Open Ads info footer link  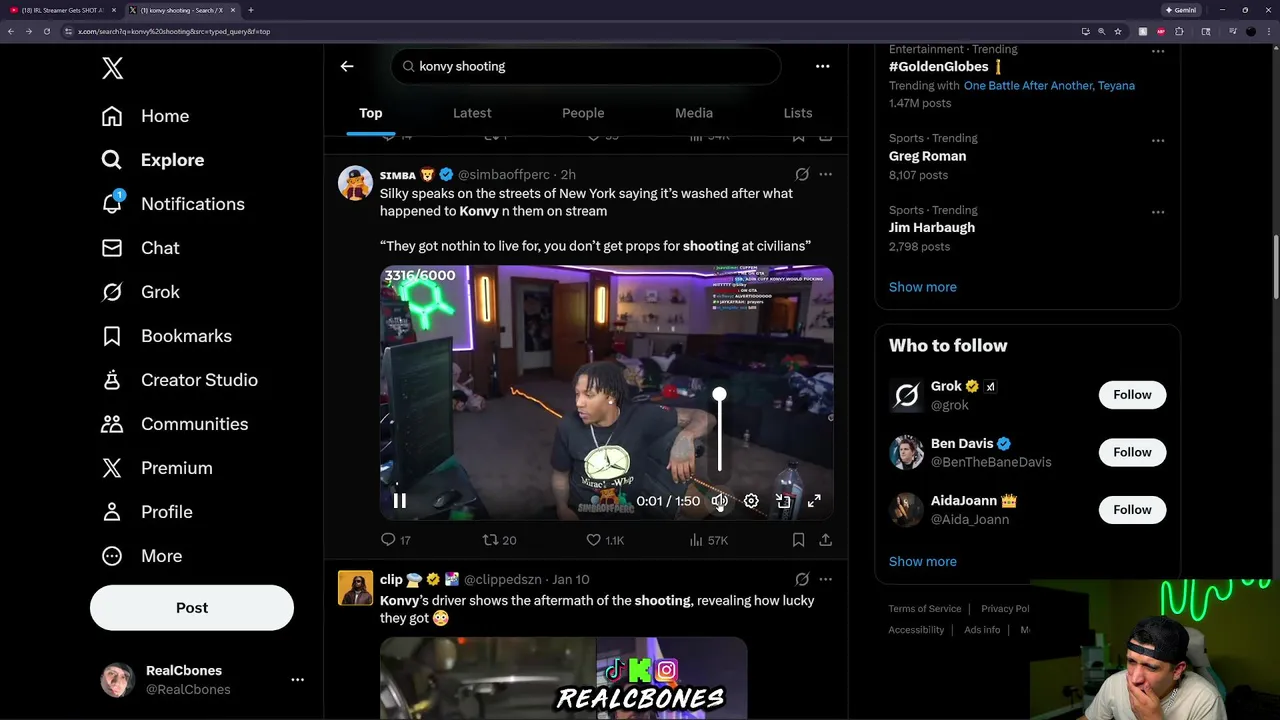click(982, 630)
